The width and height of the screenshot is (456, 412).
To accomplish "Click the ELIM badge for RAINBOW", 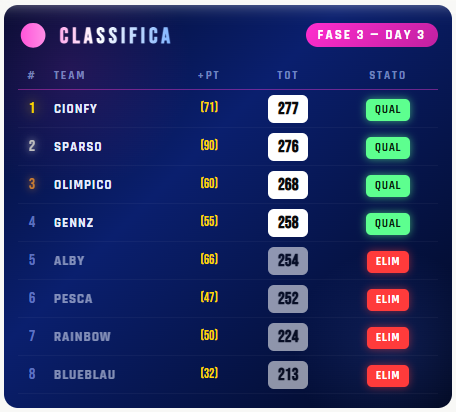I will (388, 338).
